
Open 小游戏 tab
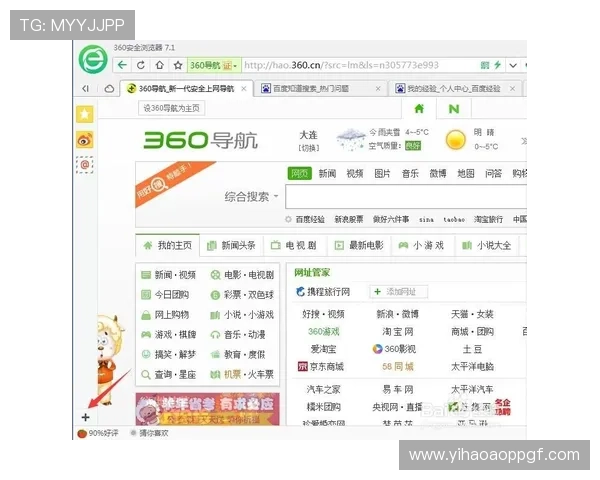click(x=422, y=245)
